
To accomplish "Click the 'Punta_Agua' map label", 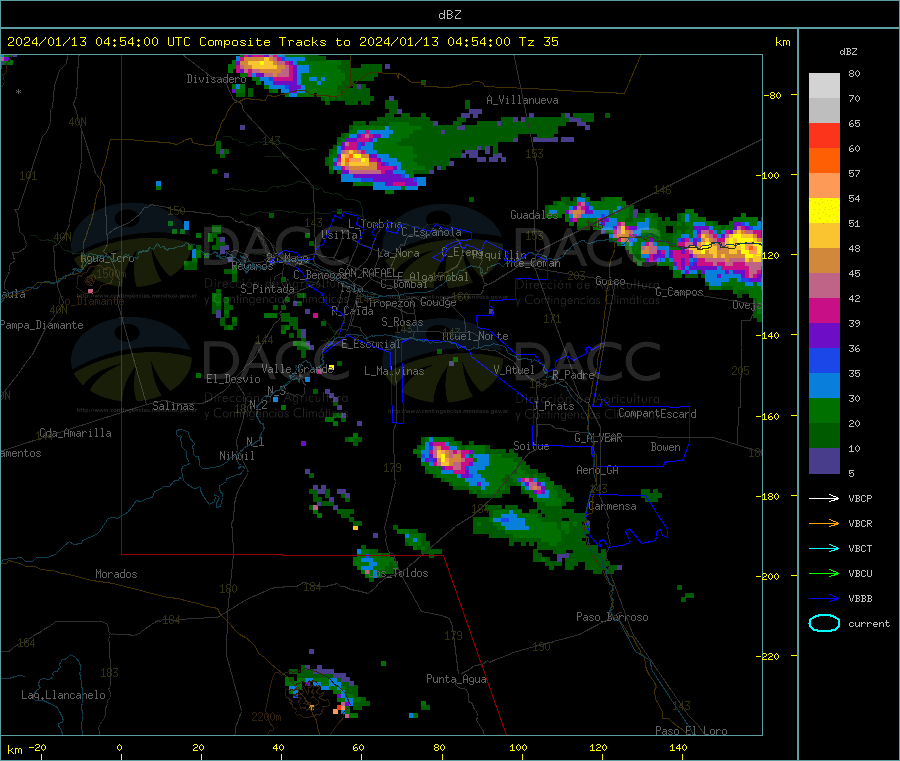I will click(456, 679).
